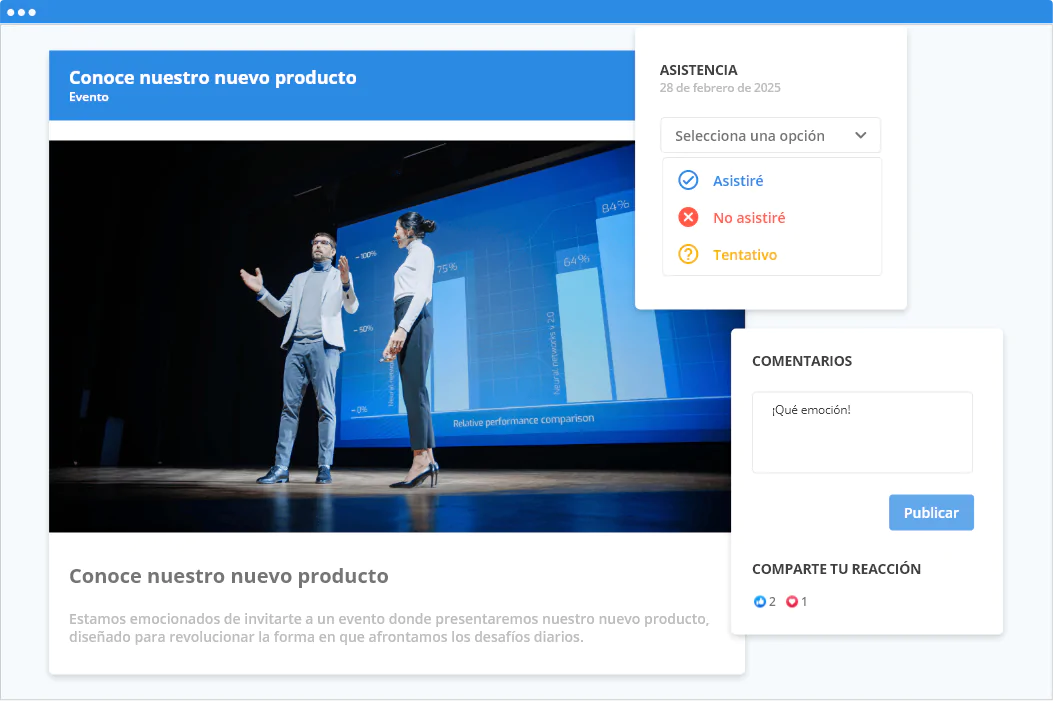Choose the "No asistiré" option text
Image resolution: width=1053 pixels, height=701 pixels.
pos(749,218)
